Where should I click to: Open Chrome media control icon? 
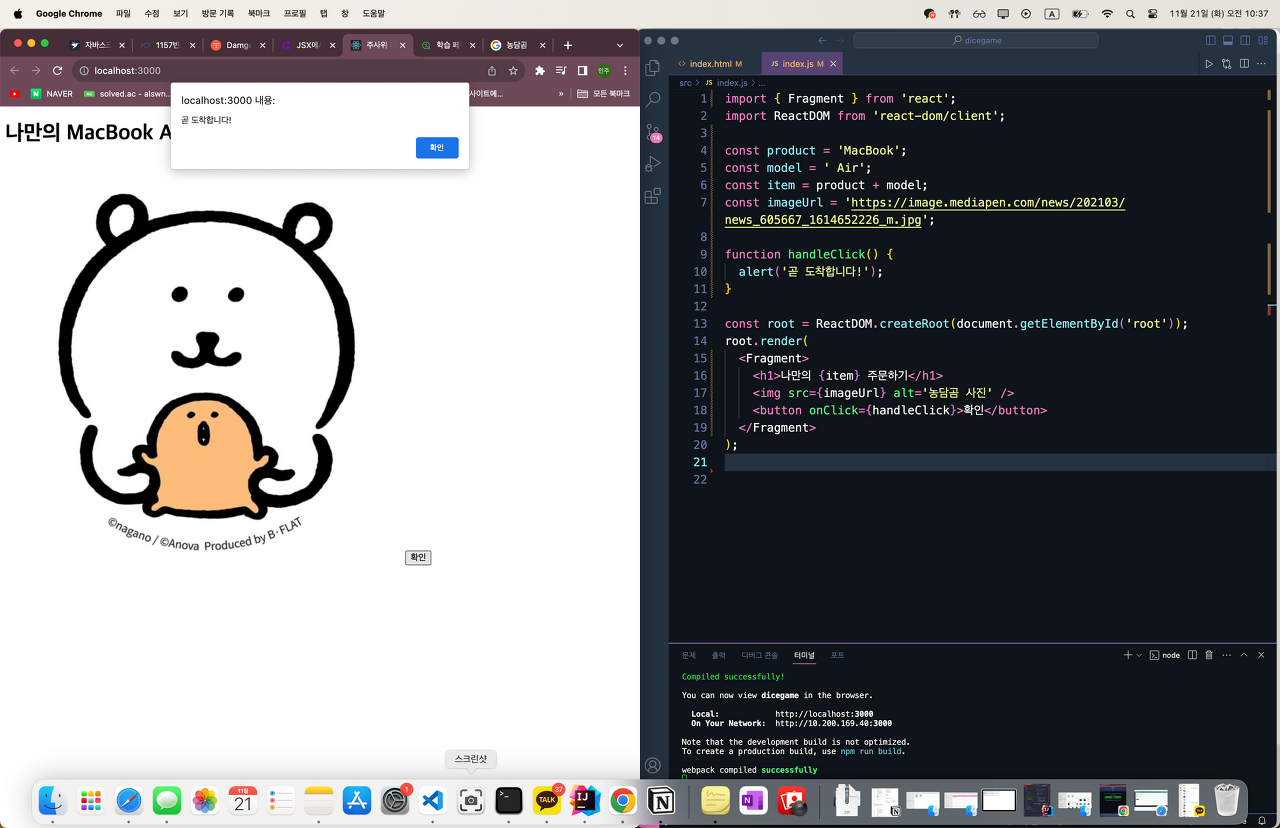(x=561, y=71)
